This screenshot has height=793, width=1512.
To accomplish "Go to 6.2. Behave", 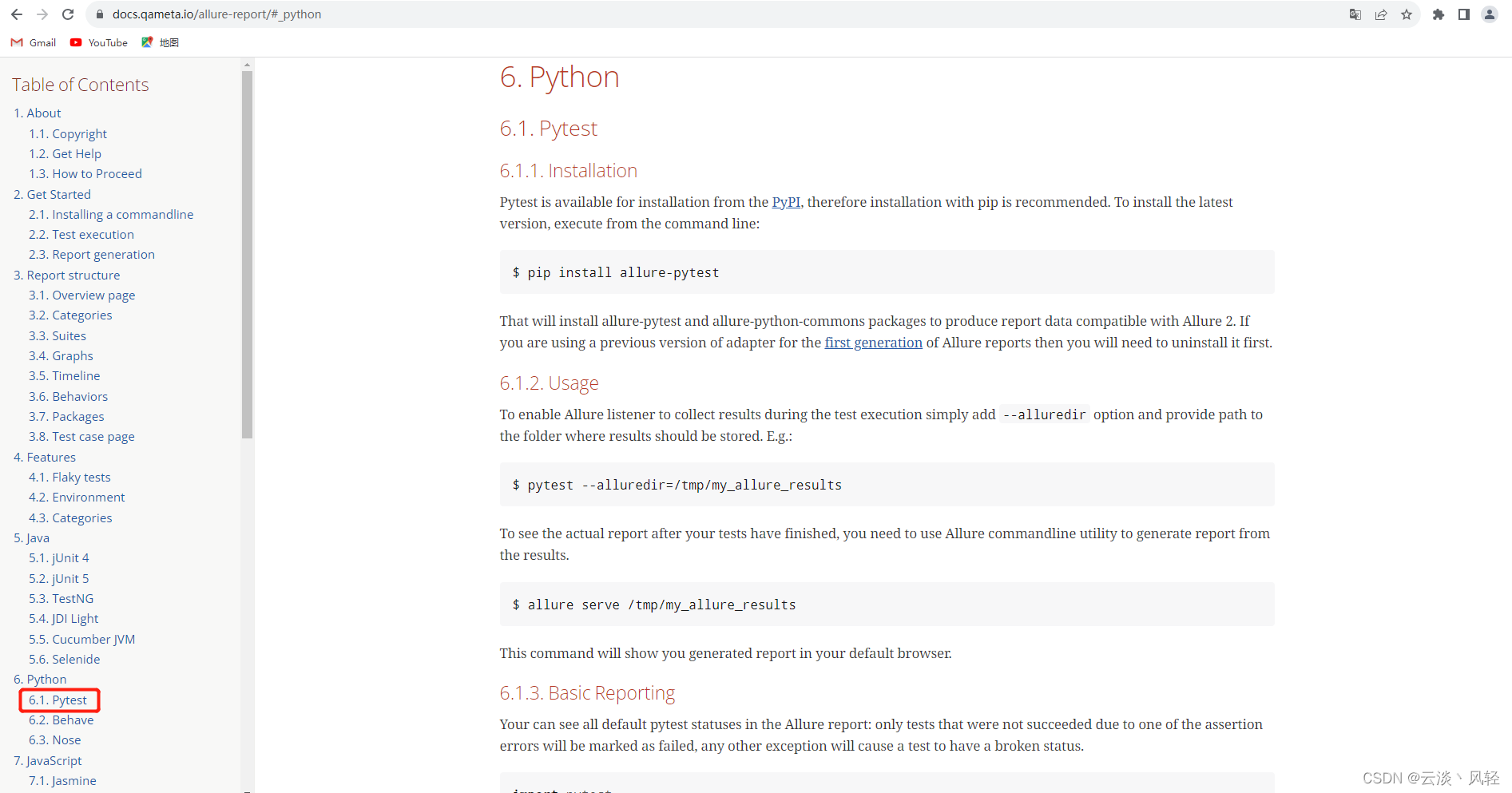I will [61, 720].
